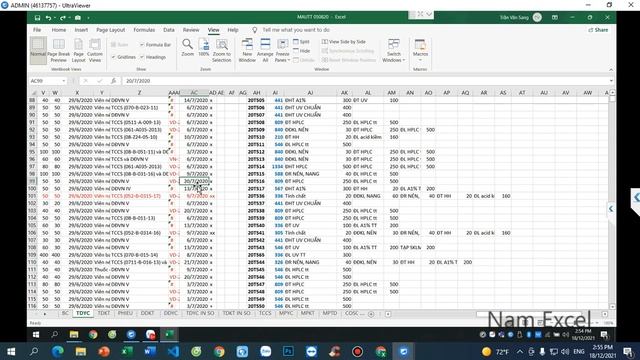This screenshot has width=640, height=360.
Task: Click the vertical scrollbar up arrow
Action: click(612, 93)
